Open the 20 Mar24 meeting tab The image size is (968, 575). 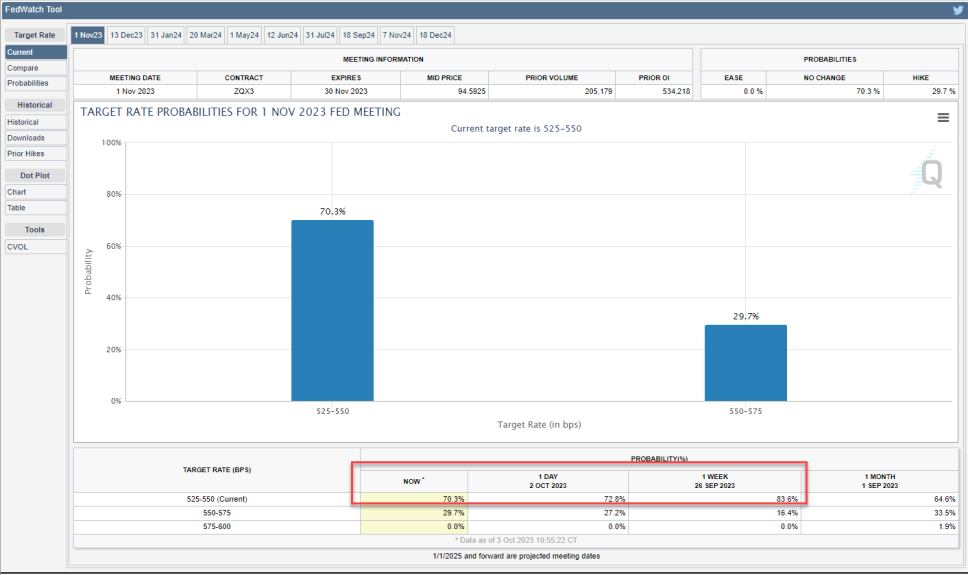205,35
